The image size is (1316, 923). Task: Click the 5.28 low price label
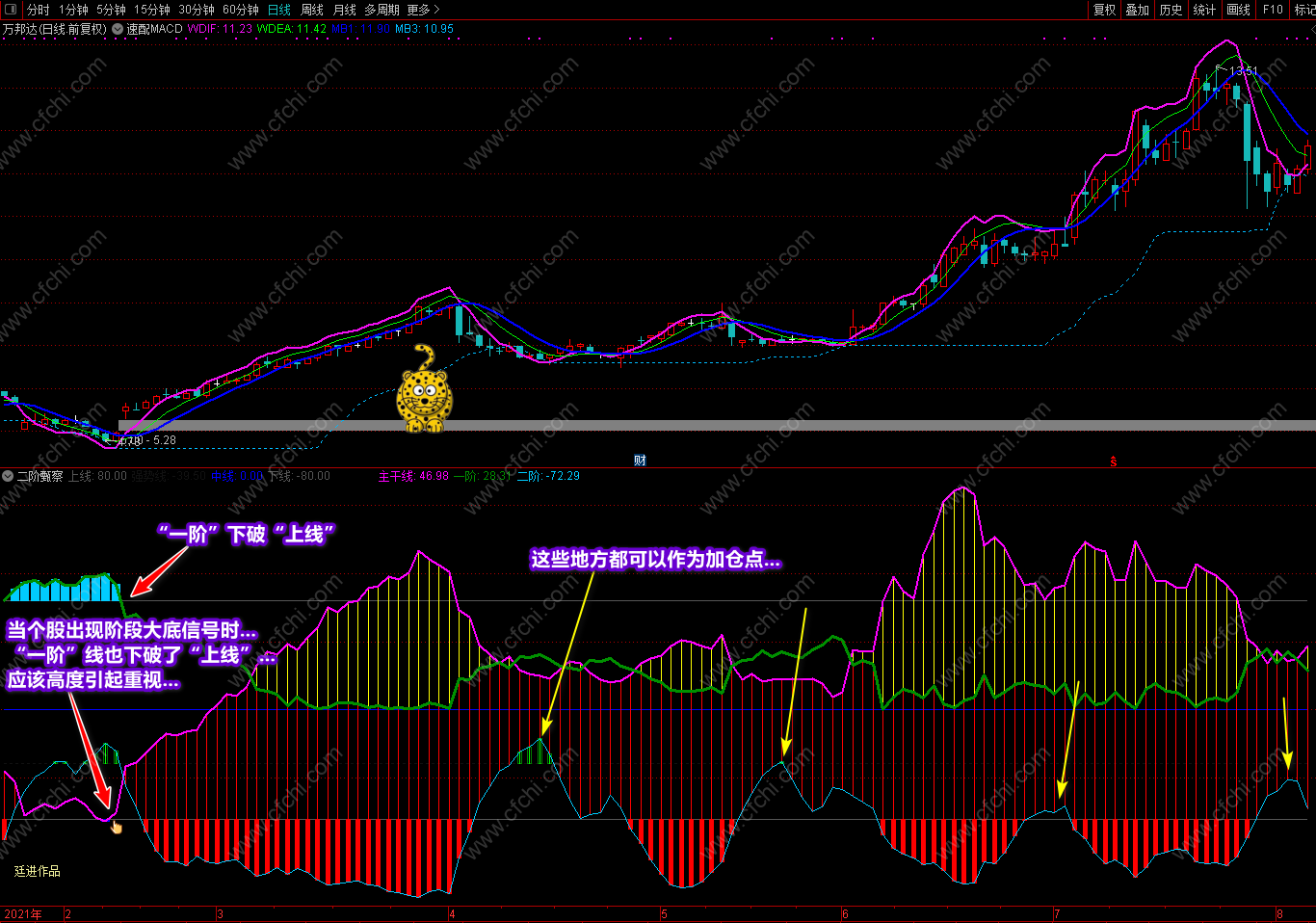[165, 440]
